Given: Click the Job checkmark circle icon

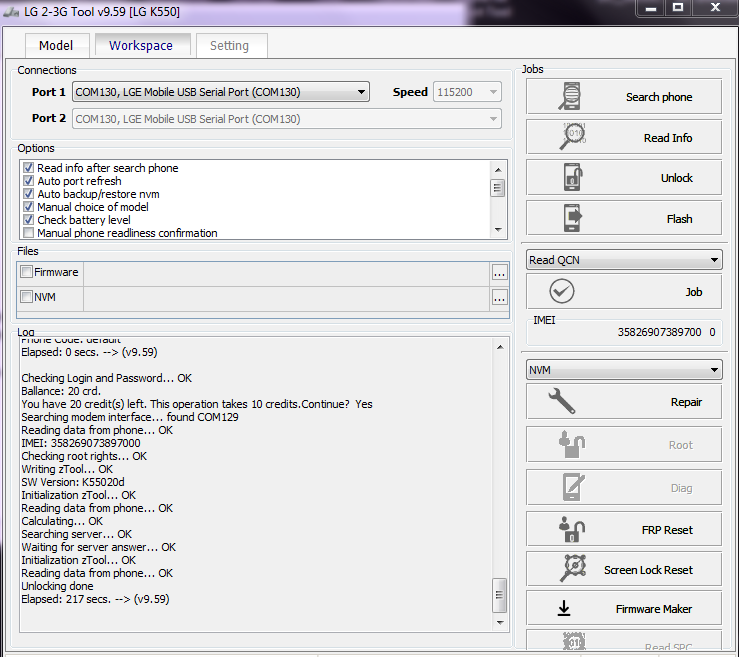Looking at the screenshot, I should (x=562, y=291).
